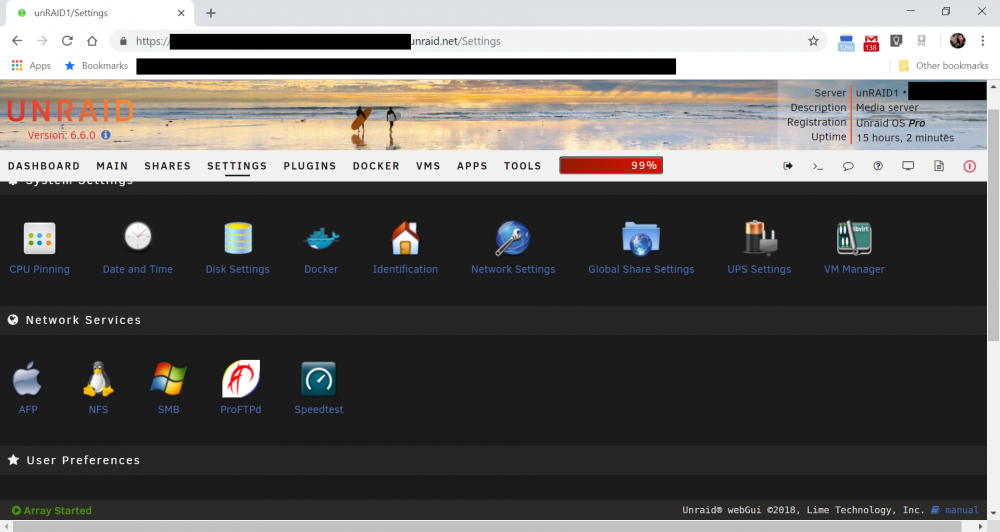
Task: Open NFS penguin icon
Action: click(x=98, y=379)
